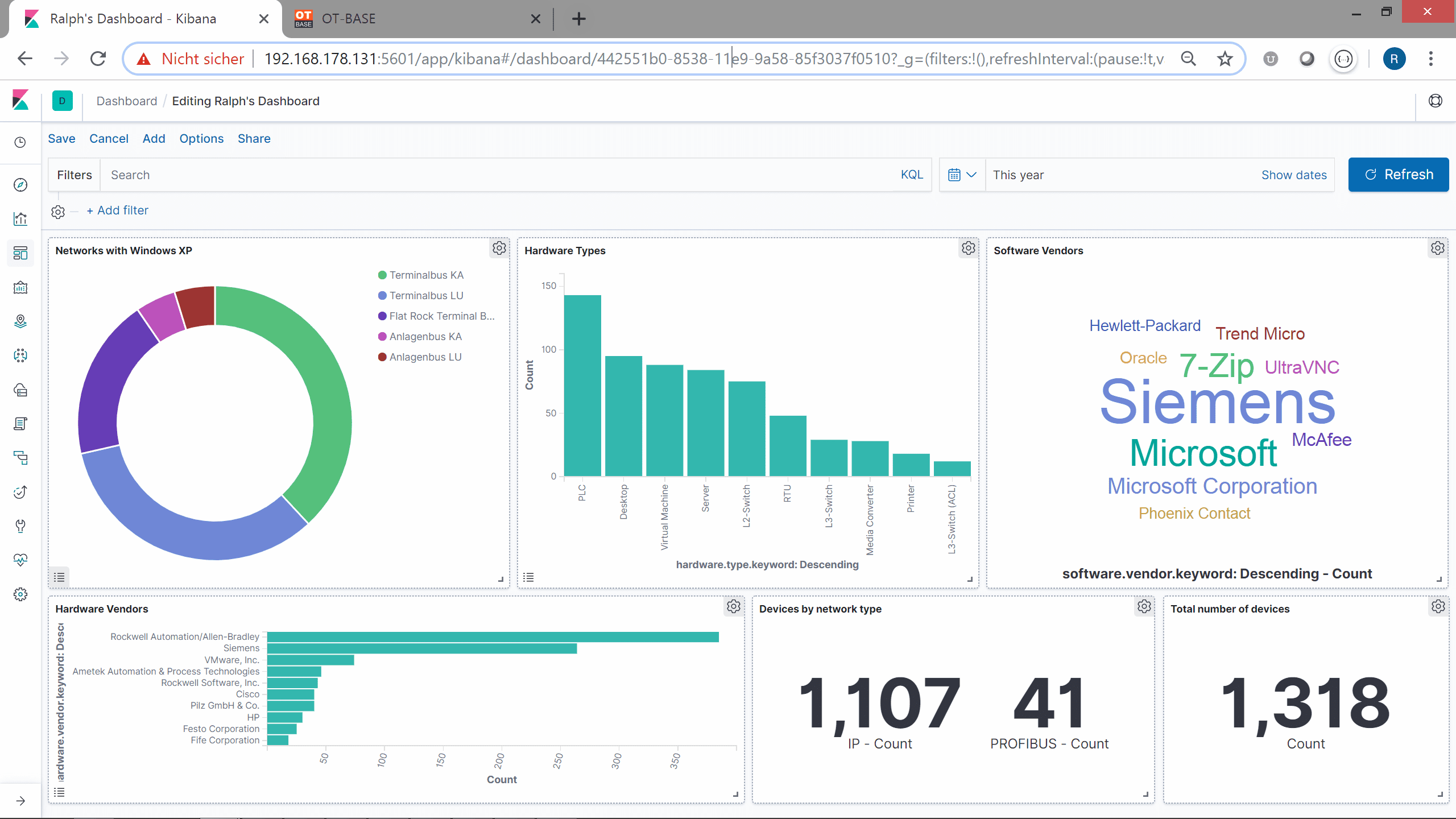Click the browser profile R avatar
1456x819 pixels.
tap(1394, 59)
